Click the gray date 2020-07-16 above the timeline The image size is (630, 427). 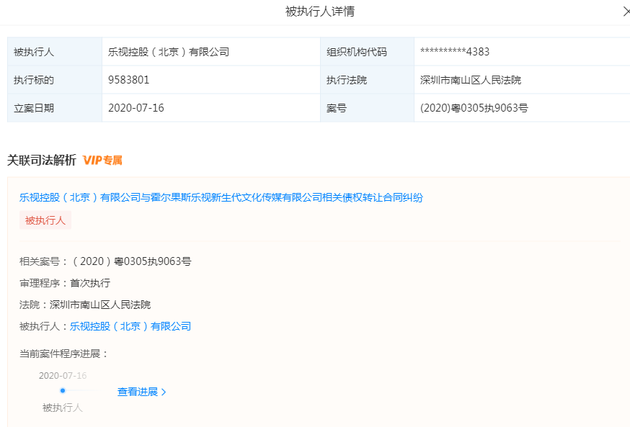tap(63, 376)
